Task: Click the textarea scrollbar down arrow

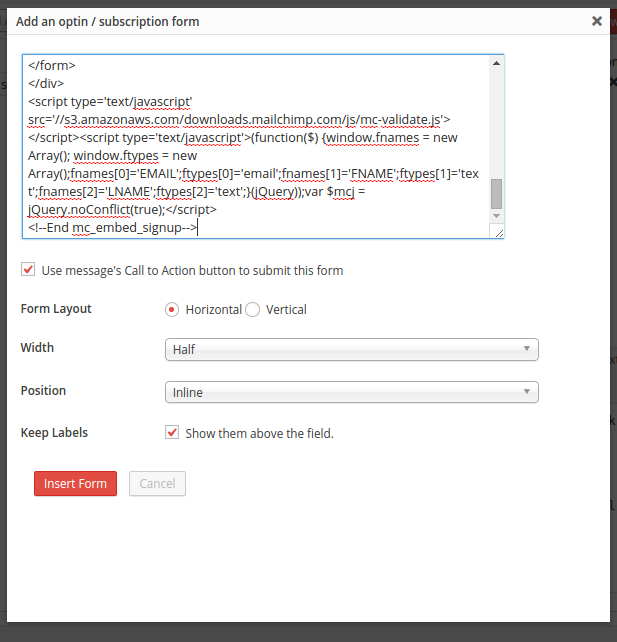Action: click(496, 216)
